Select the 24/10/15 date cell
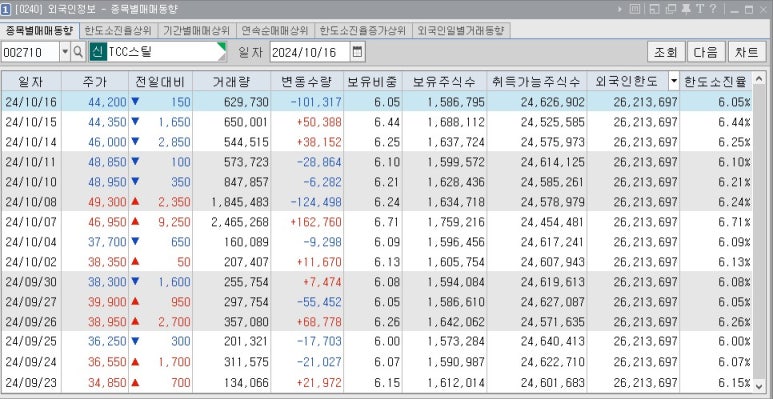The height and width of the screenshot is (399, 773). (31, 122)
